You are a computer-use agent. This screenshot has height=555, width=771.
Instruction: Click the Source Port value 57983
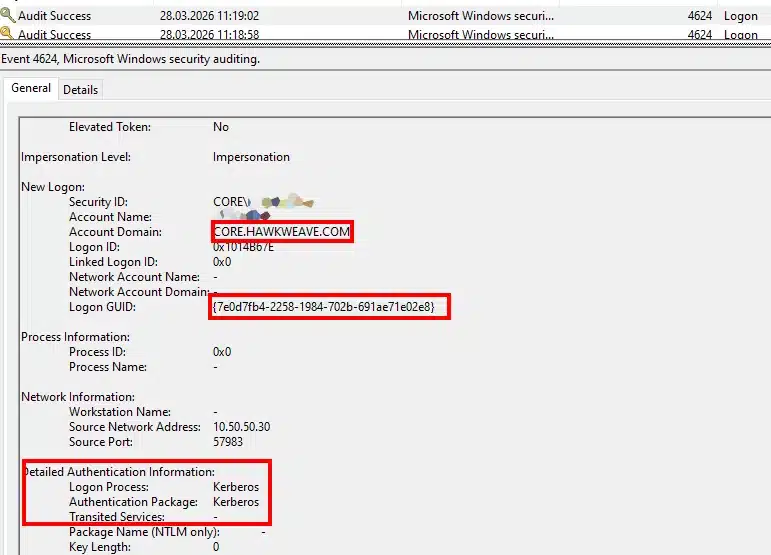point(229,442)
